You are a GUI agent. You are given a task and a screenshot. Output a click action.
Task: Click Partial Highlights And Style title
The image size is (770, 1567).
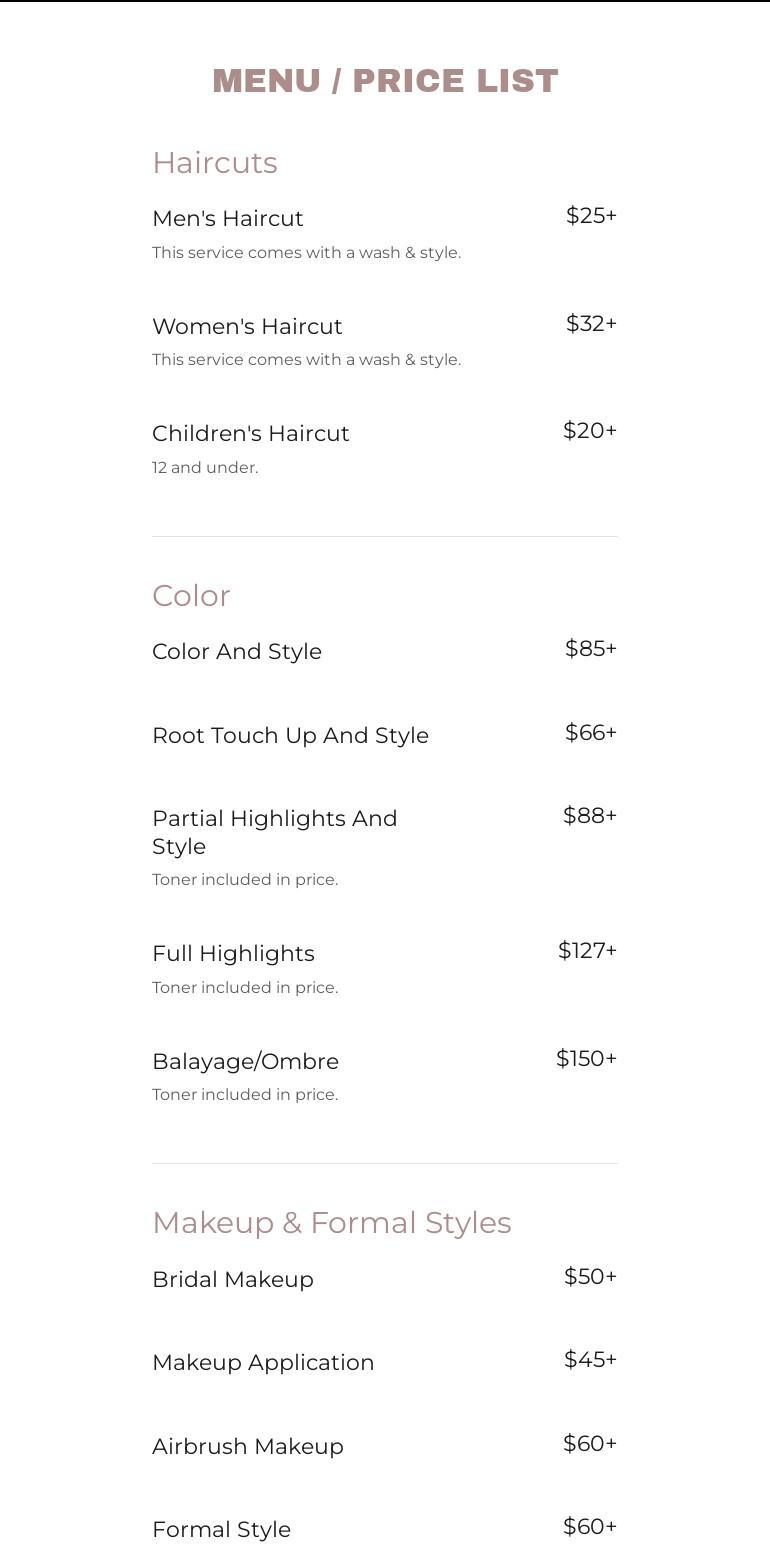pyautogui.click(x=275, y=832)
